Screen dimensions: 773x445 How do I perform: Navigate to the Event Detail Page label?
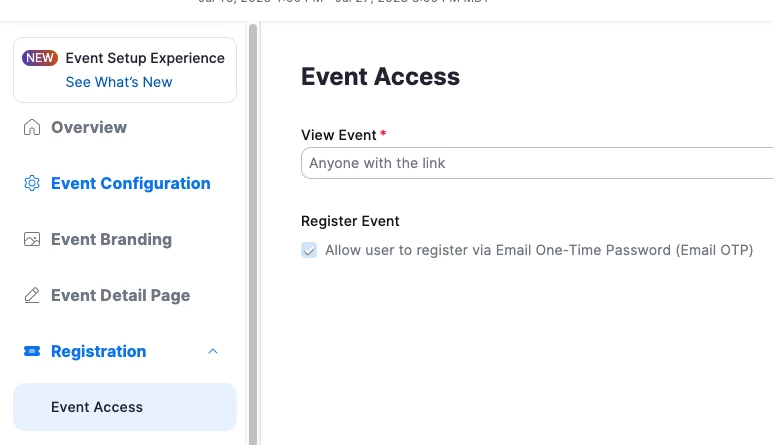coord(120,296)
